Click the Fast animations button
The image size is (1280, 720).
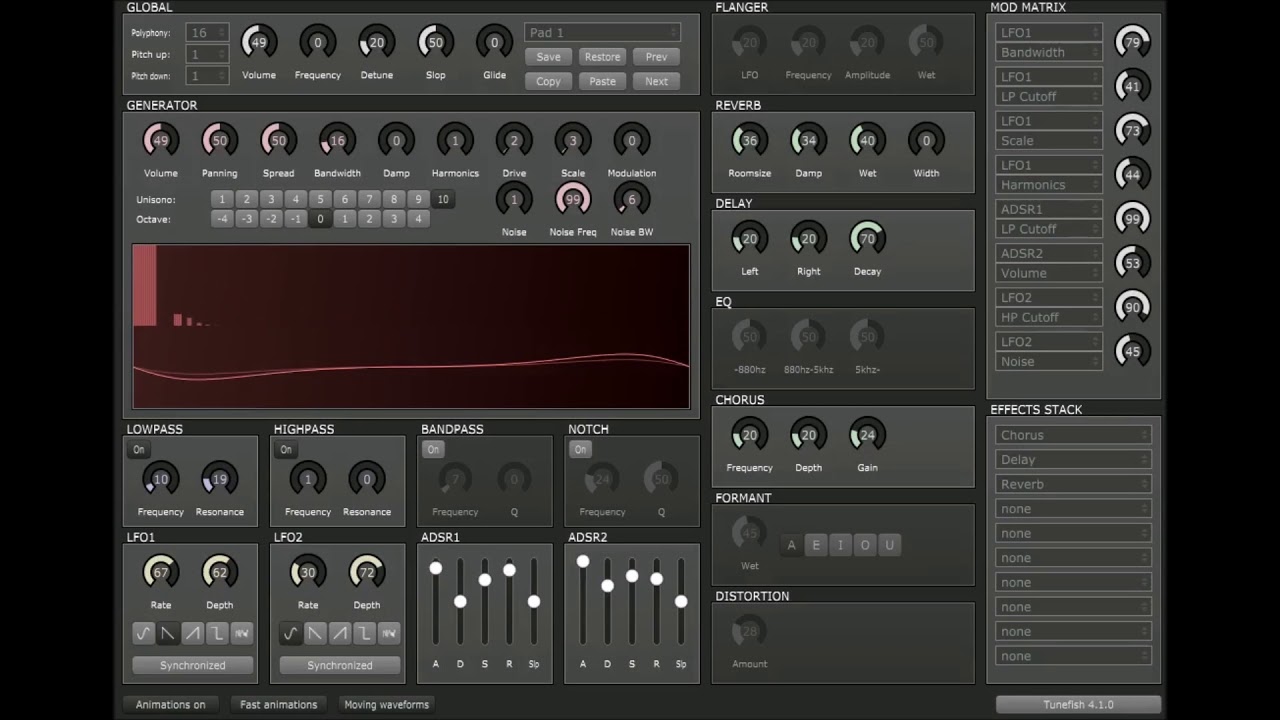279,704
